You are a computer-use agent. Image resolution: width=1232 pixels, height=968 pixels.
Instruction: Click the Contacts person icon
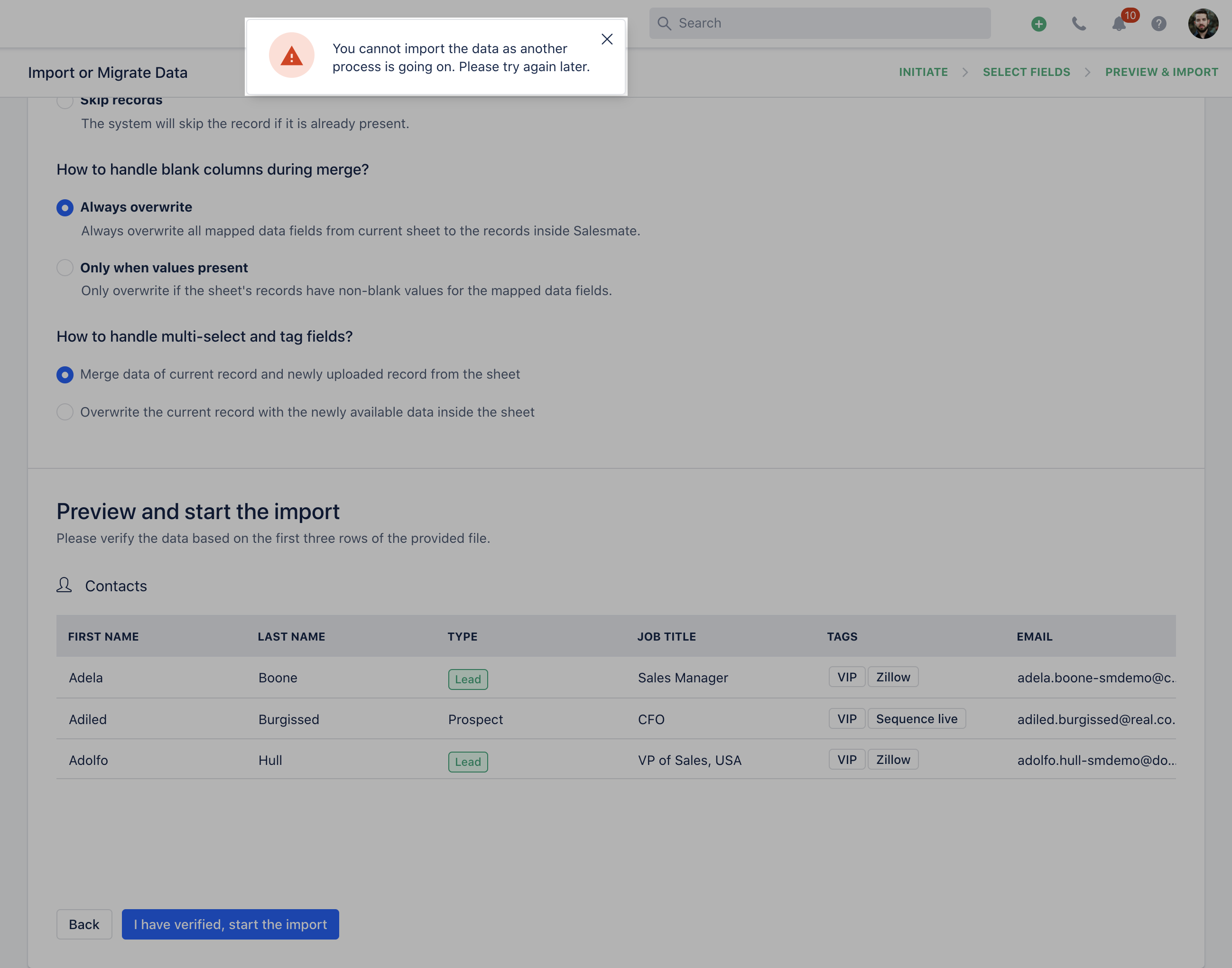64,585
